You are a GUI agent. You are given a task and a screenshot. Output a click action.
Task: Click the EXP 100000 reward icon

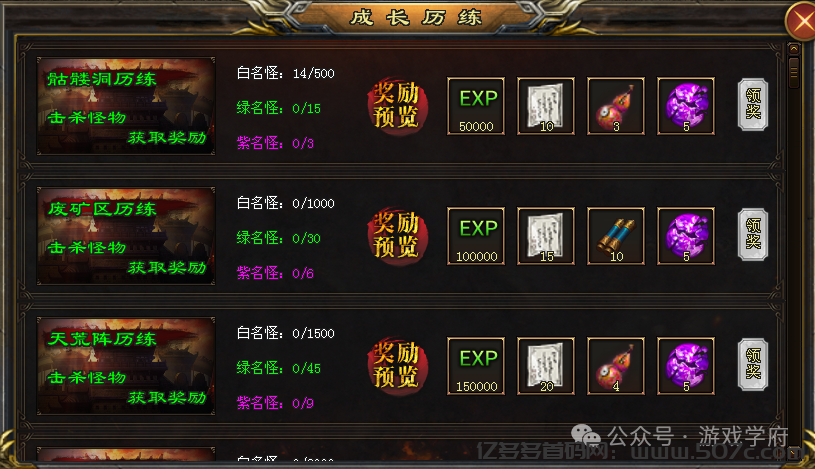click(476, 236)
